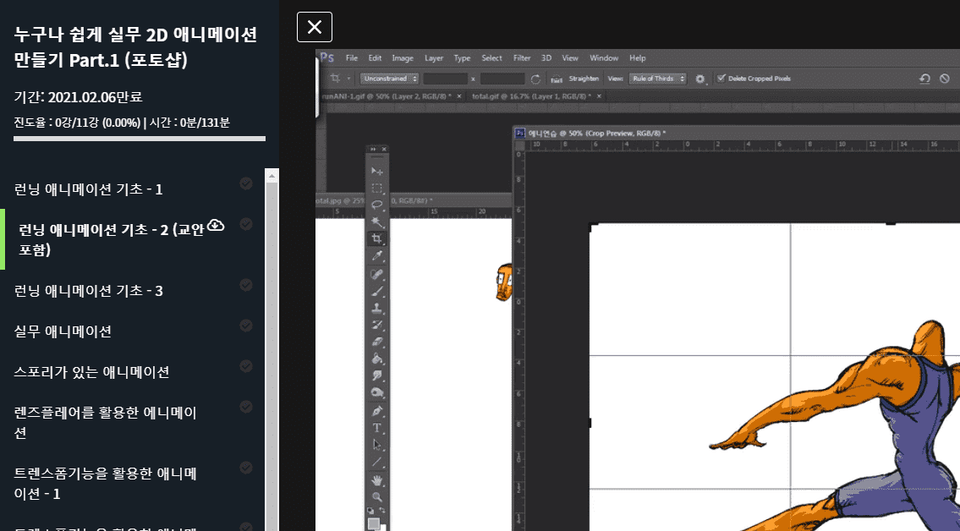Image resolution: width=960 pixels, height=531 pixels.
Task: Open the Image menu
Action: pyautogui.click(x=402, y=58)
